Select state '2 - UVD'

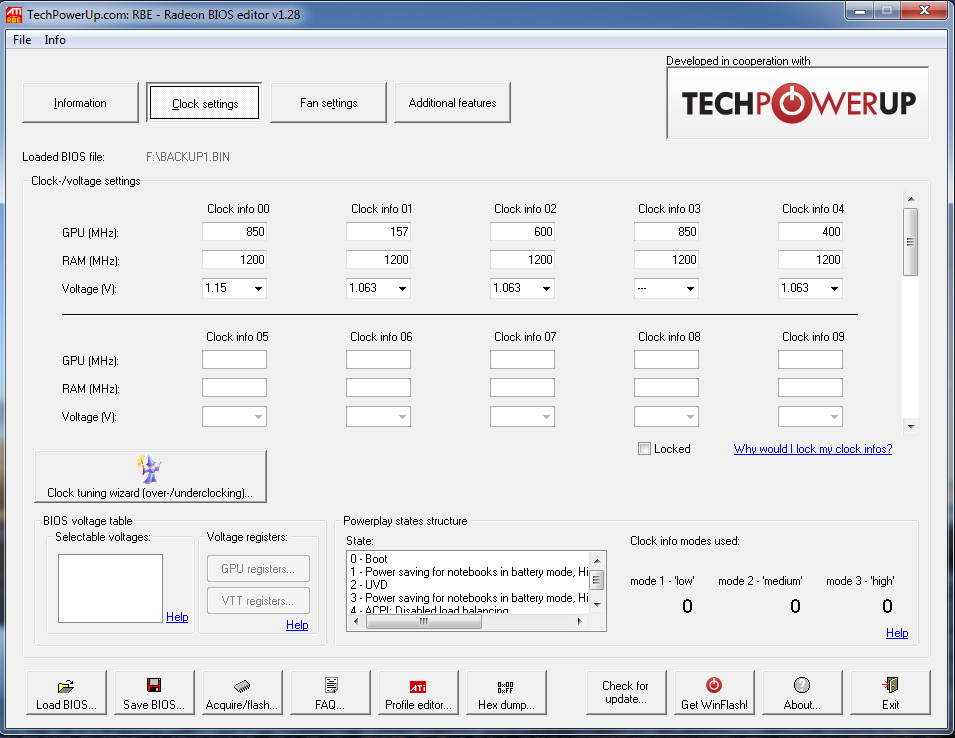pos(369,585)
